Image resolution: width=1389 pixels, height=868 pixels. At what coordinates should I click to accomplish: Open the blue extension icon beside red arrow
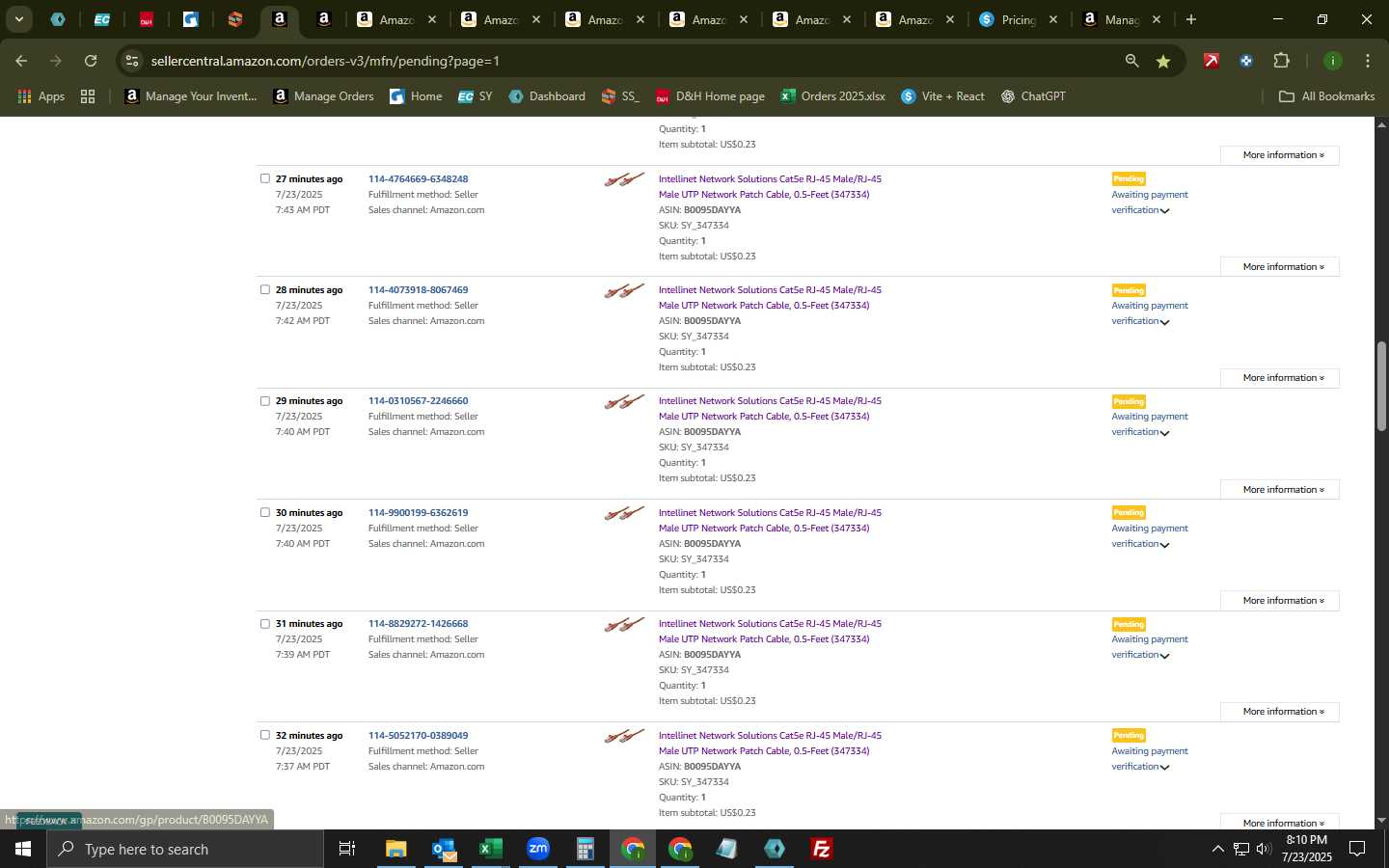click(1246, 61)
